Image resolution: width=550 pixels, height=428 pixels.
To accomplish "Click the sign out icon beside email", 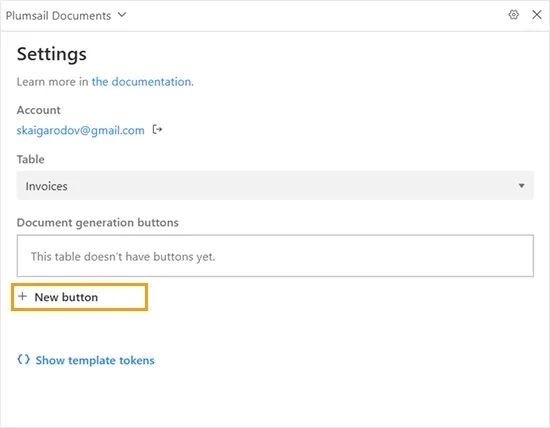I will (157, 129).
